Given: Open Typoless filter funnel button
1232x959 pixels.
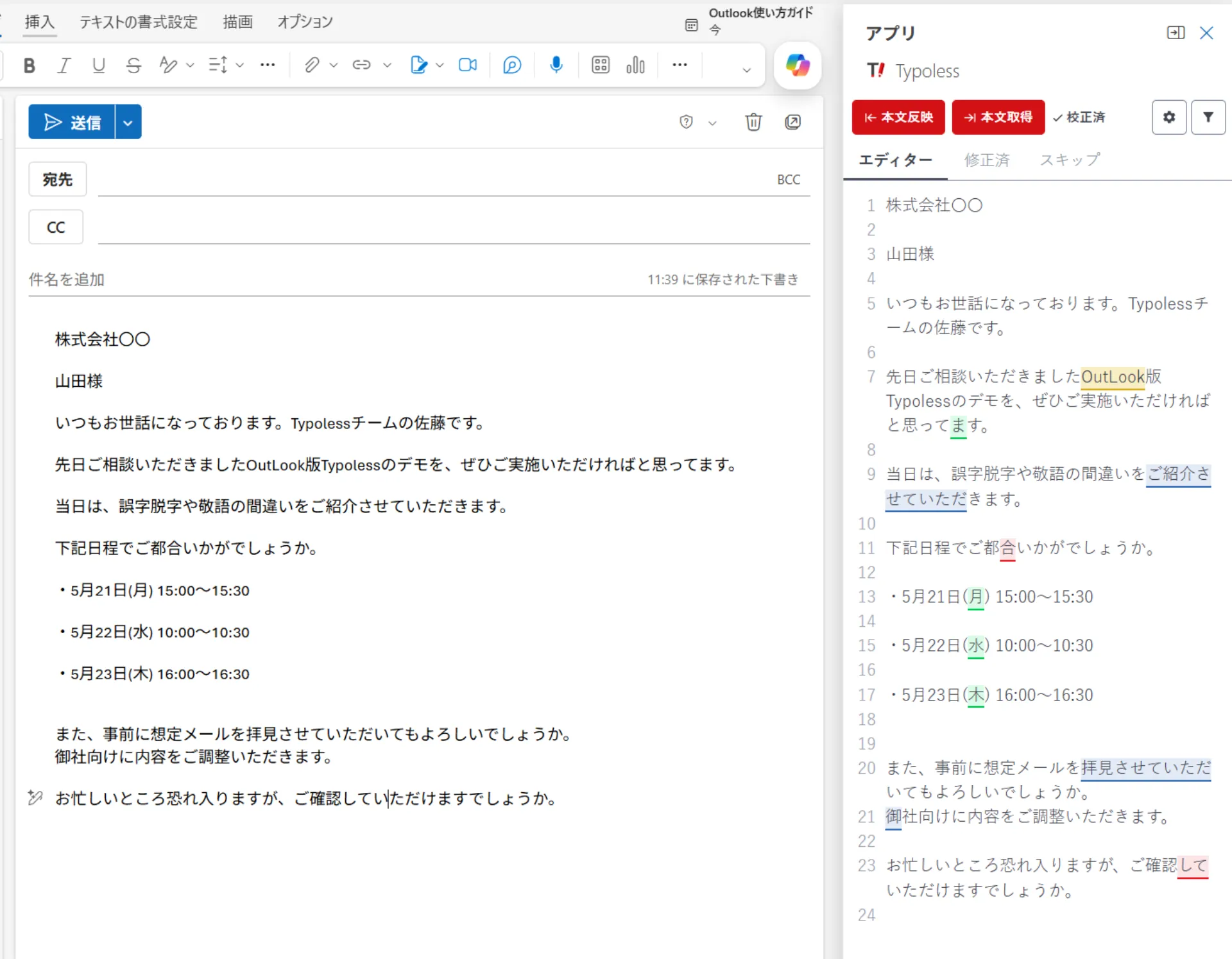Looking at the screenshot, I should 1208,117.
